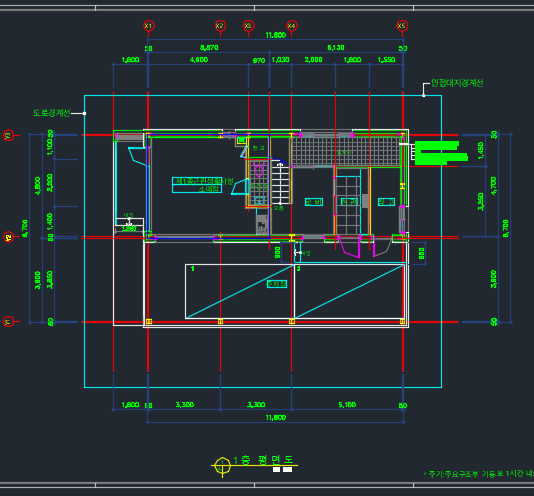Image resolution: width=534 pixels, height=496 pixels.
Task: Click the 1층 평면도 drawing title
Action: pos(264,460)
